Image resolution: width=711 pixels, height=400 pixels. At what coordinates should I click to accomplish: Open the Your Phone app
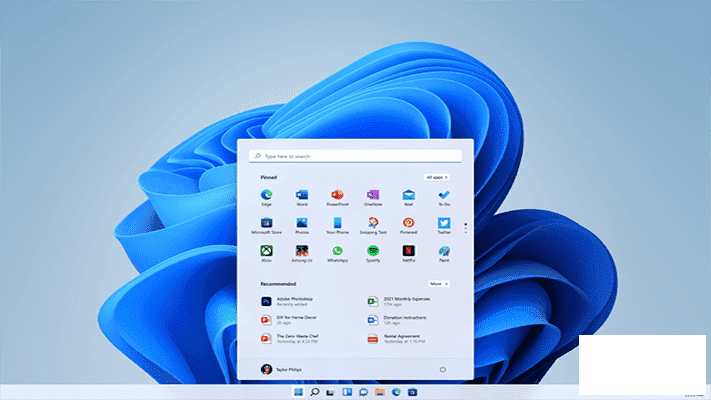click(x=337, y=225)
